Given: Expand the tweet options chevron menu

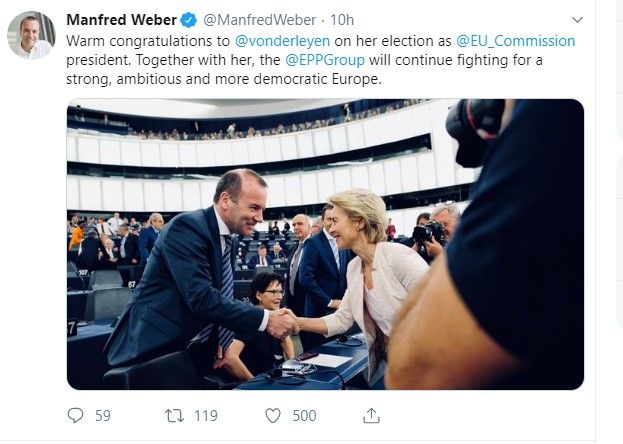Looking at the screenshot, I should coord(577,19).
